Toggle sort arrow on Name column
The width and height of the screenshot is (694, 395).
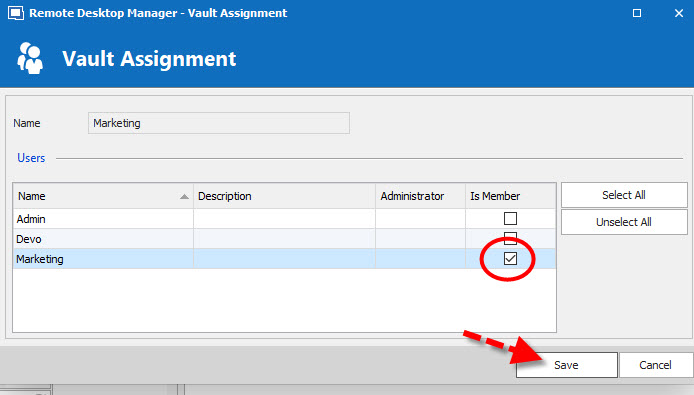point(185,197)
